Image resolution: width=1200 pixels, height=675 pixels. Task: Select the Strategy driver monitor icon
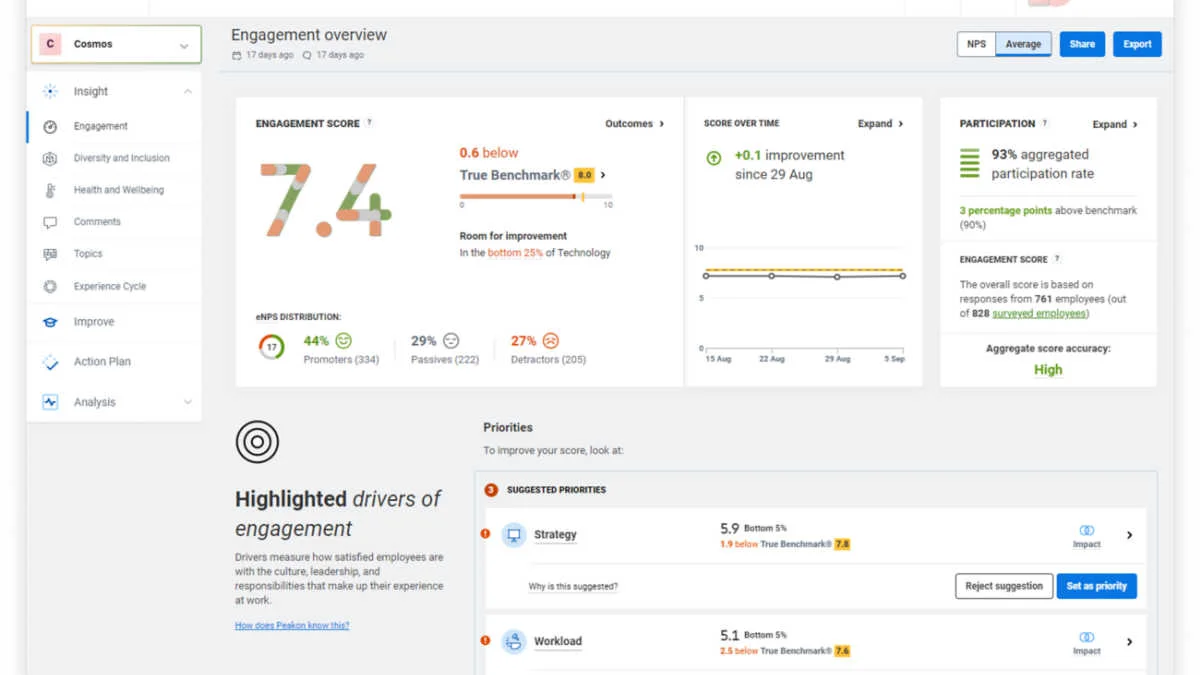pos(514,534)
